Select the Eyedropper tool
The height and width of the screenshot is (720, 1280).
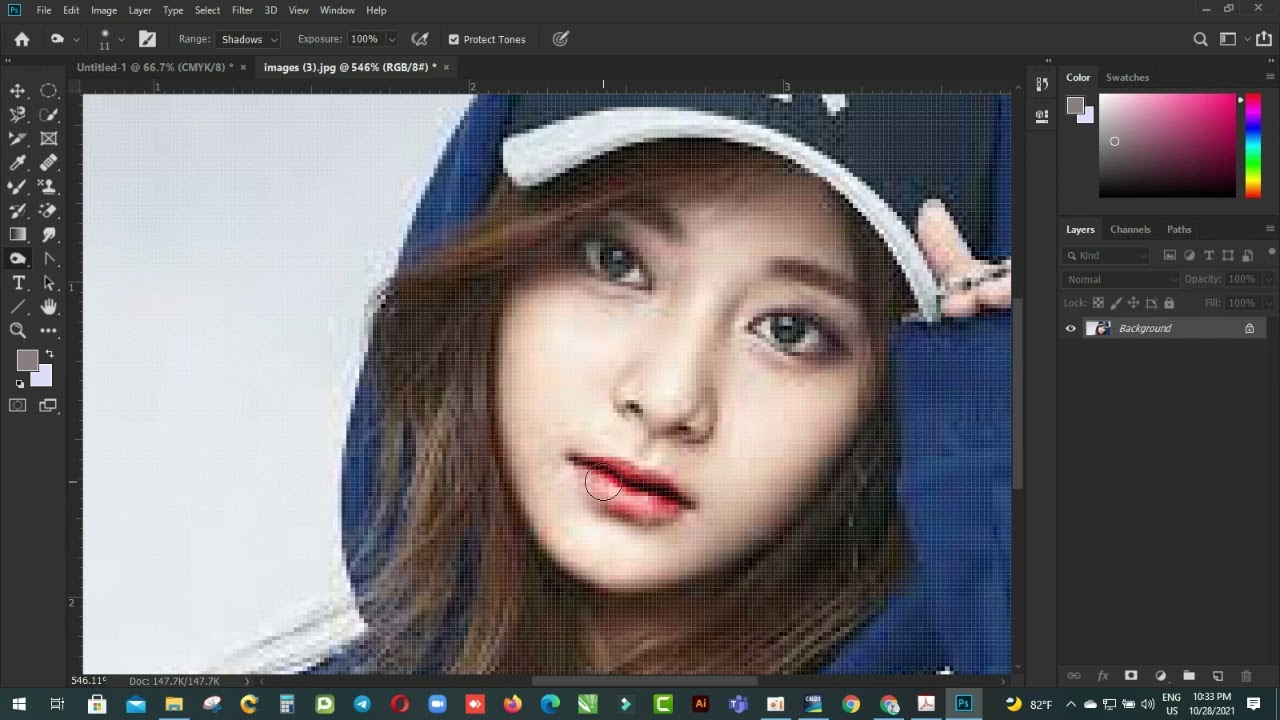(x=18, y=163)
